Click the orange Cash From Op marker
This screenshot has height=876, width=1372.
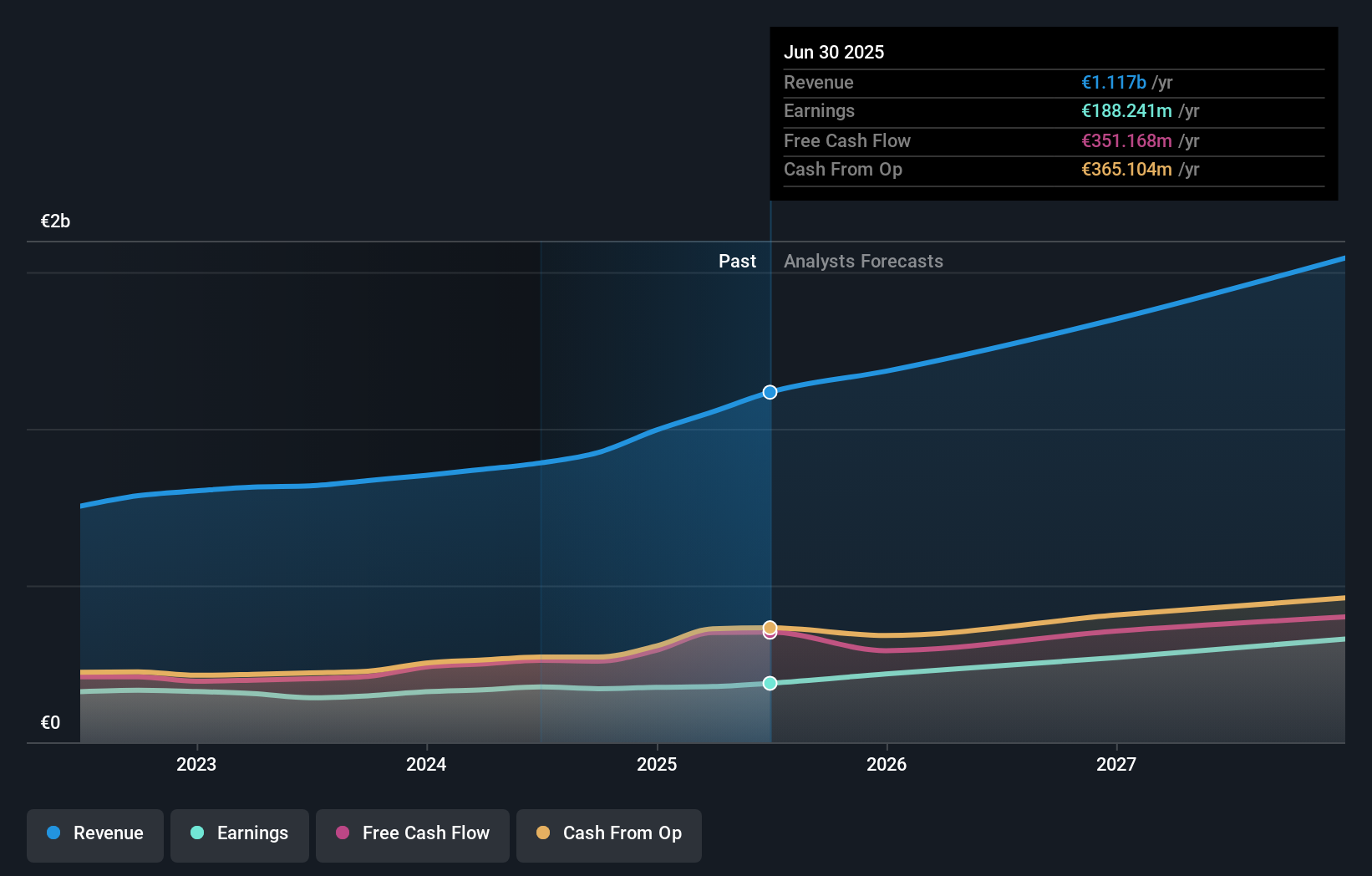point(770,625)
